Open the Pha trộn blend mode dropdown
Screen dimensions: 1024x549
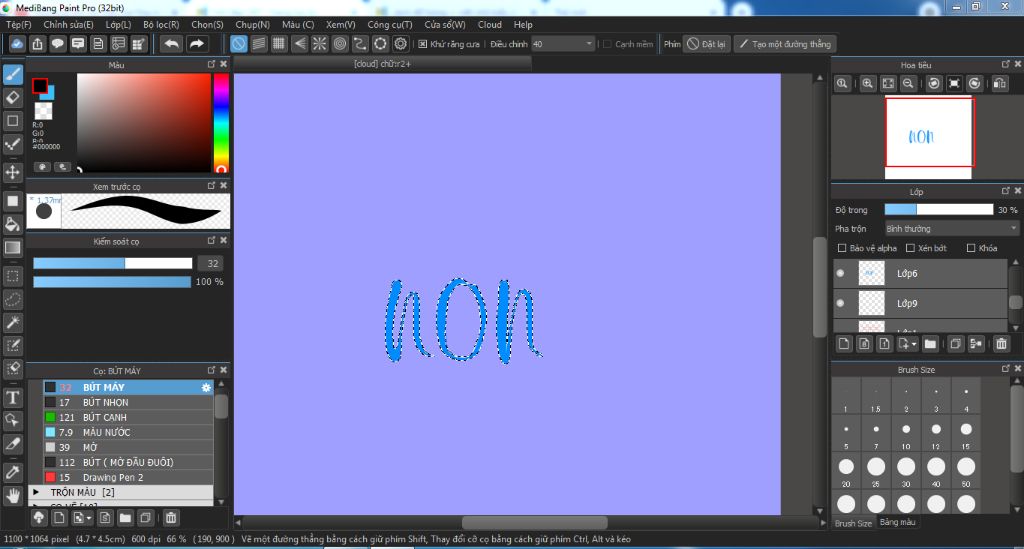click(952, 228)
